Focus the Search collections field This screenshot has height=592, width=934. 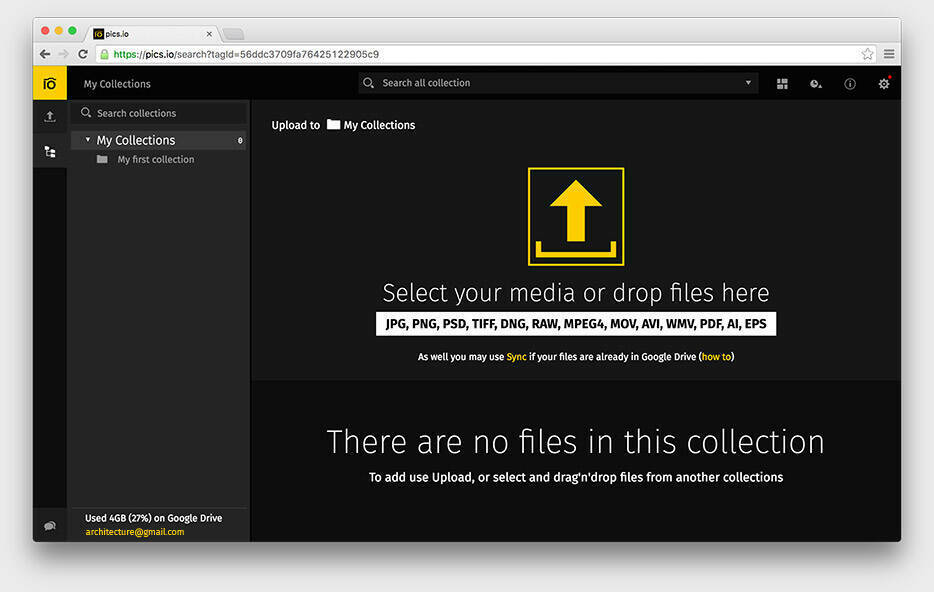158,113
